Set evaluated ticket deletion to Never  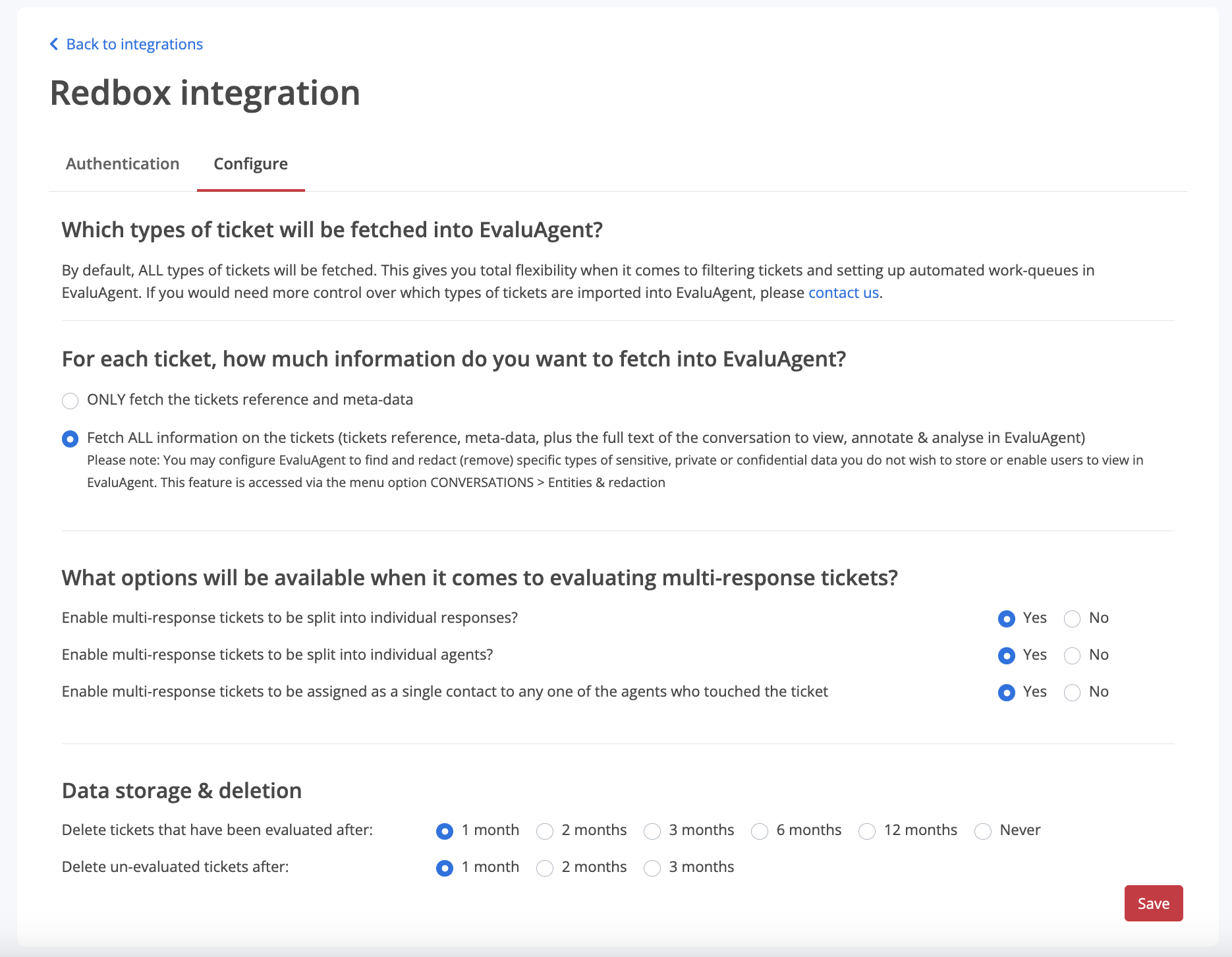click(x=983, y=831)
